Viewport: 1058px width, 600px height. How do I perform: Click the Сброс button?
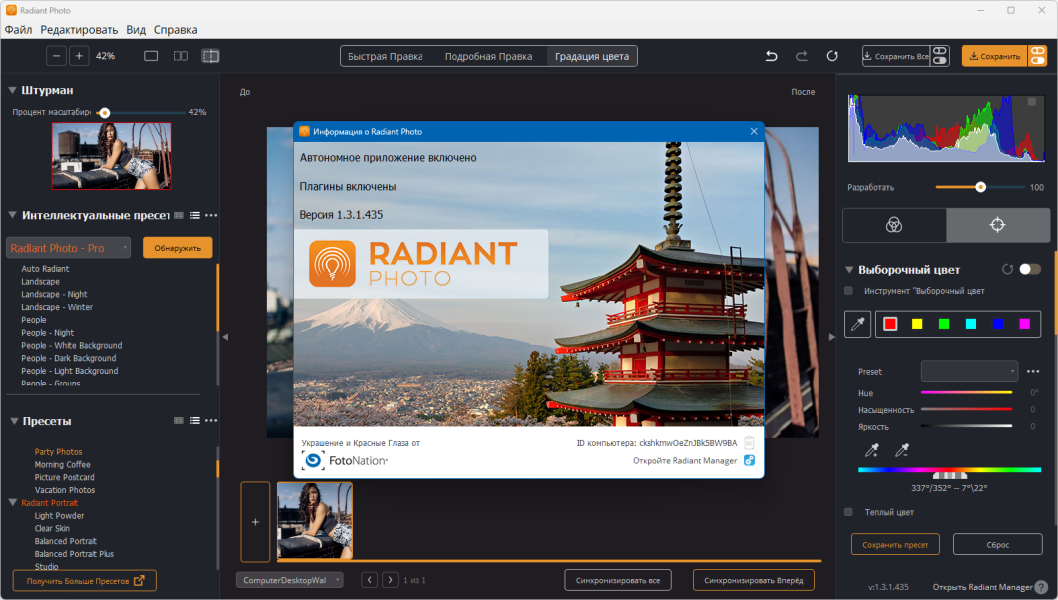pyautogui.click(x=998, y=544)
